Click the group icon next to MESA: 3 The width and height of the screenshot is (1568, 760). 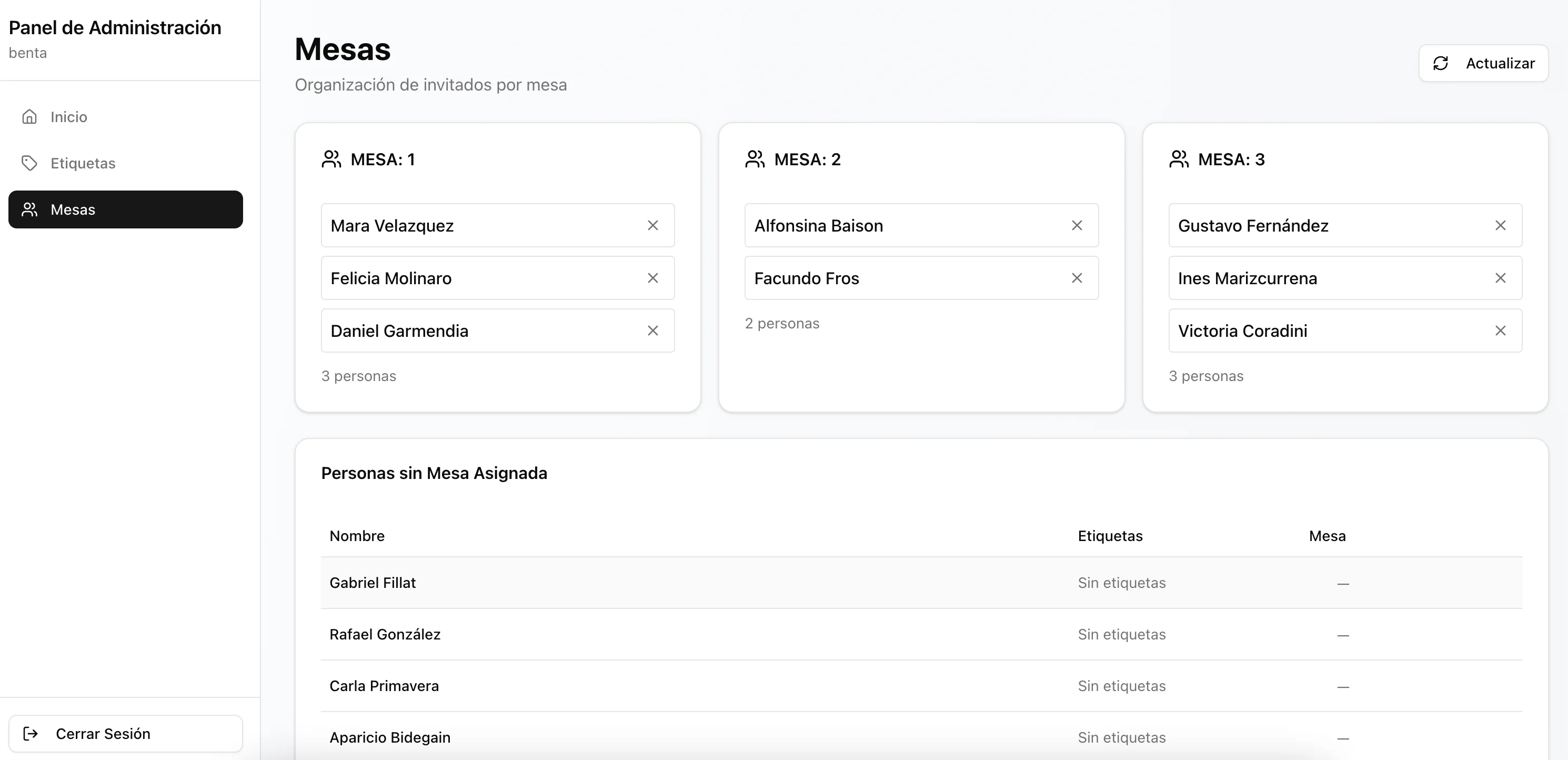click(1179, 158)
